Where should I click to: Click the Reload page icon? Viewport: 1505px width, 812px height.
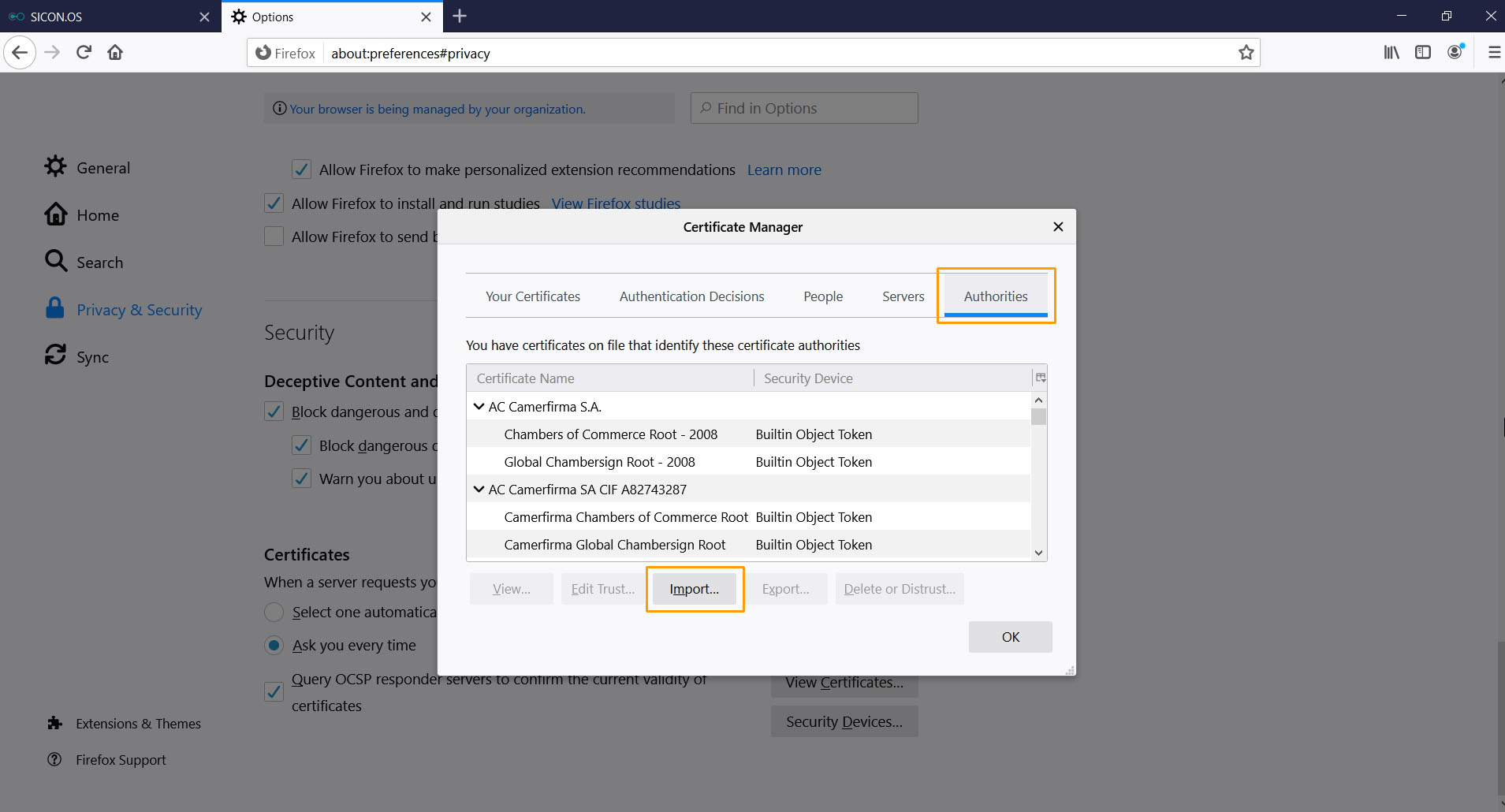coord(84,53)
